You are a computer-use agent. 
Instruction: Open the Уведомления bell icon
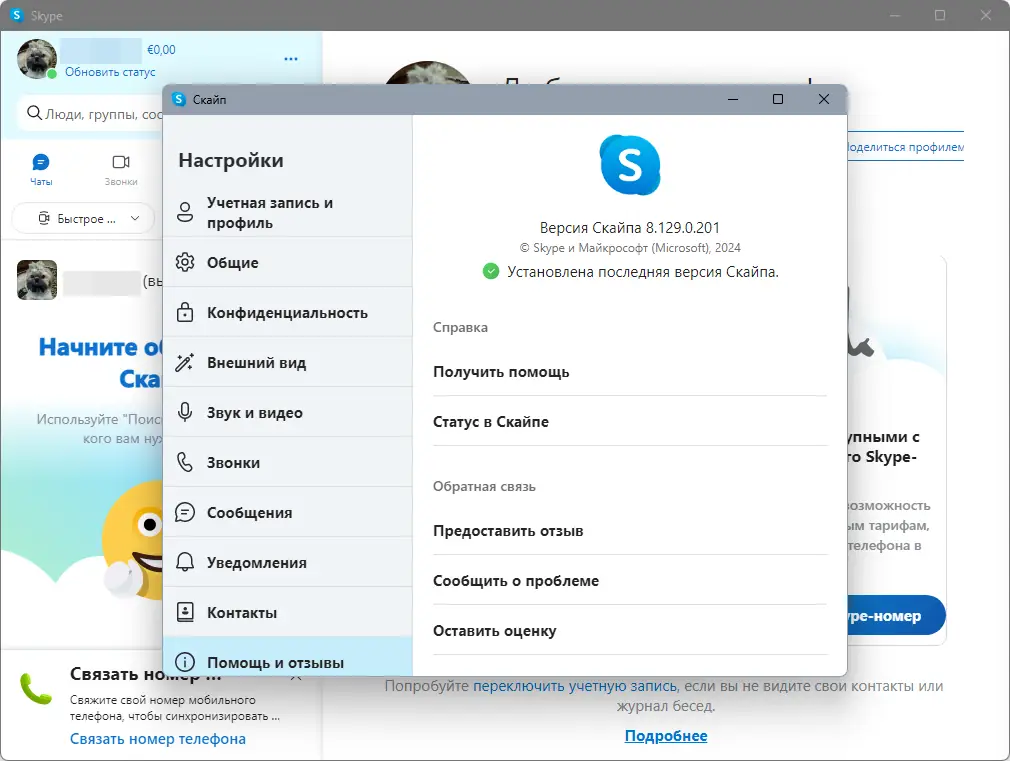pyautogui.click(x=185, y=562)
